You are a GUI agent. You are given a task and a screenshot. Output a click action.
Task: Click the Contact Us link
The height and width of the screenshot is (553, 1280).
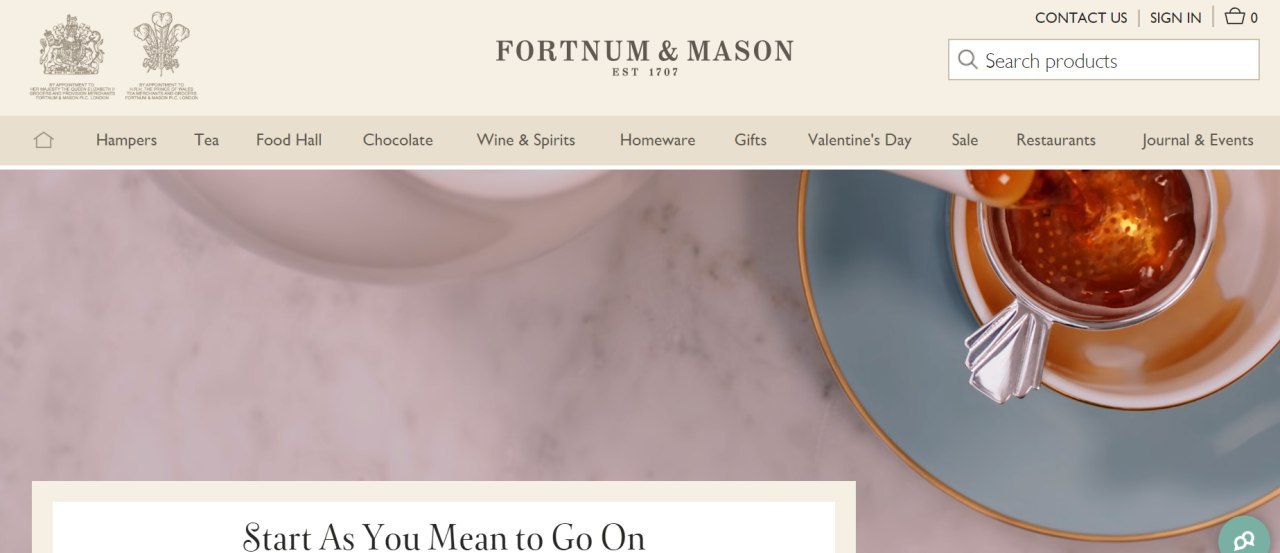(x=1081, y=17)
